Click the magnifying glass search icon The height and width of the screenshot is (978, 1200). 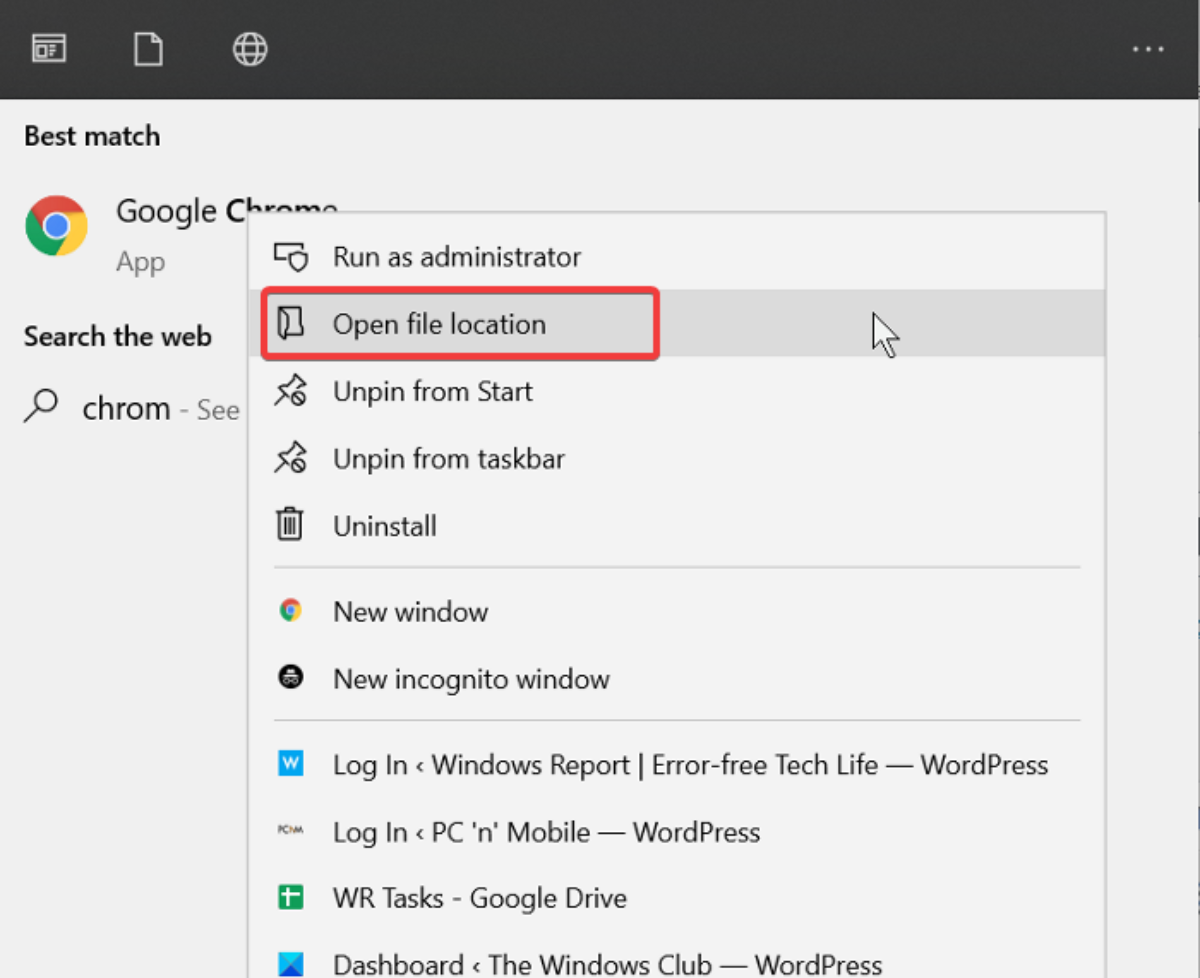click(40, 407)
